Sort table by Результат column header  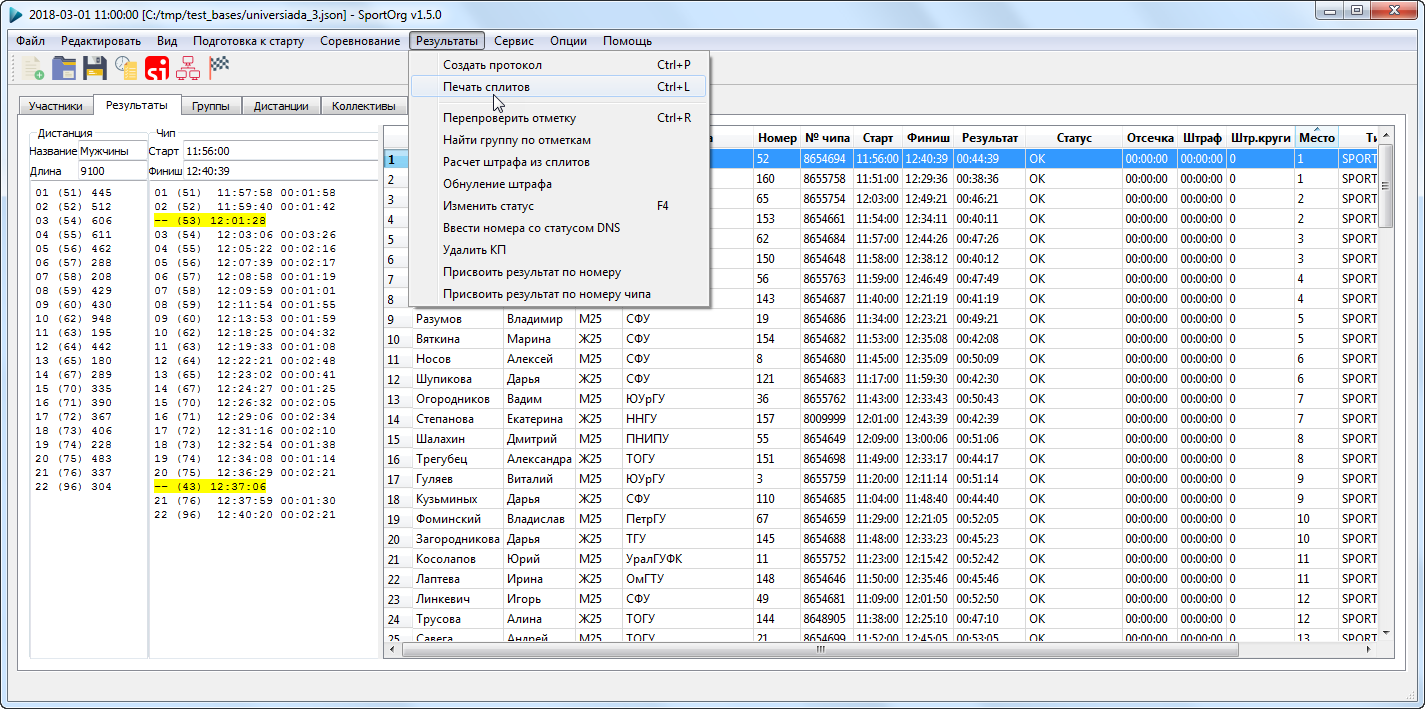click(990, 138)
